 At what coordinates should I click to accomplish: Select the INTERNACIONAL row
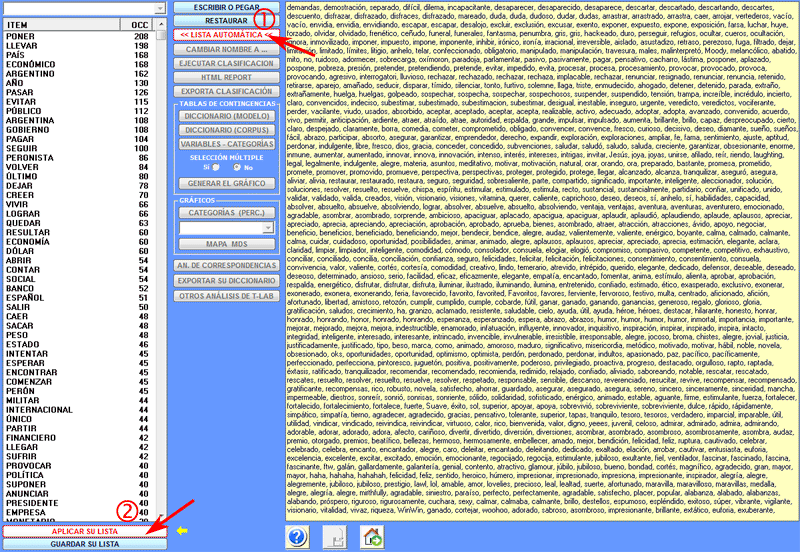pos(79,410)
